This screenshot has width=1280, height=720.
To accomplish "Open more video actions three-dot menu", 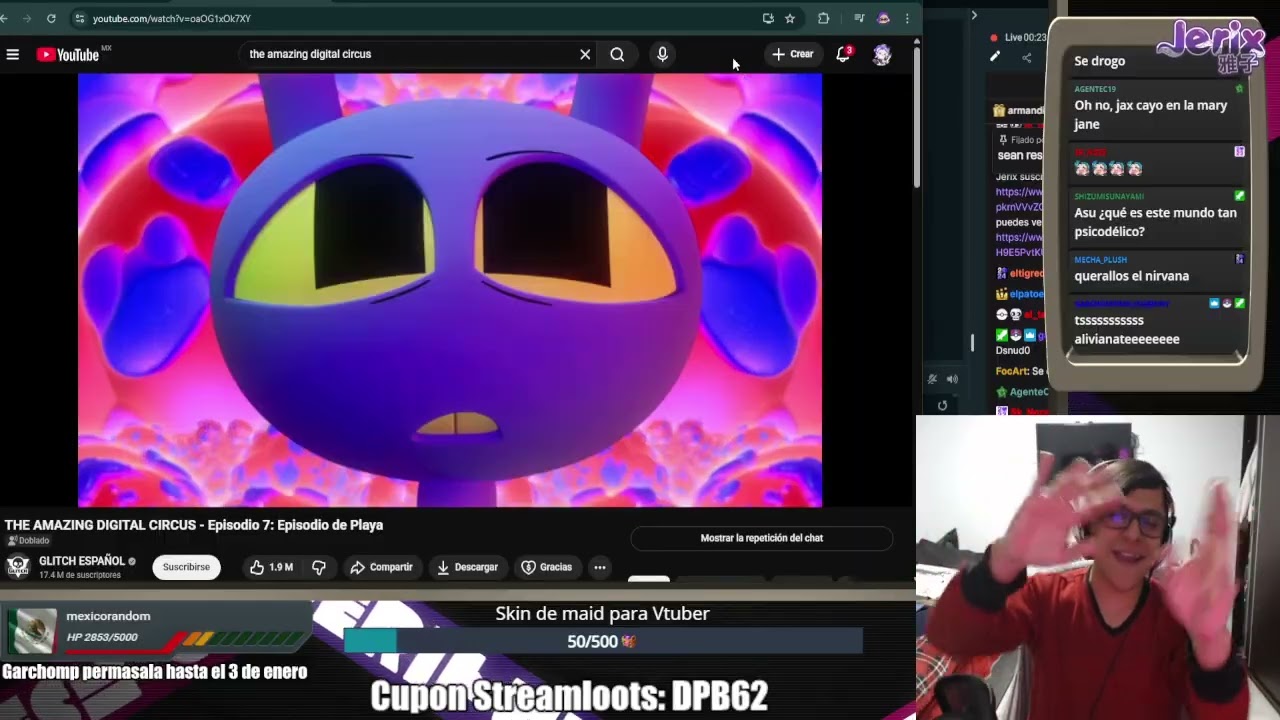I will coord(600,567).
